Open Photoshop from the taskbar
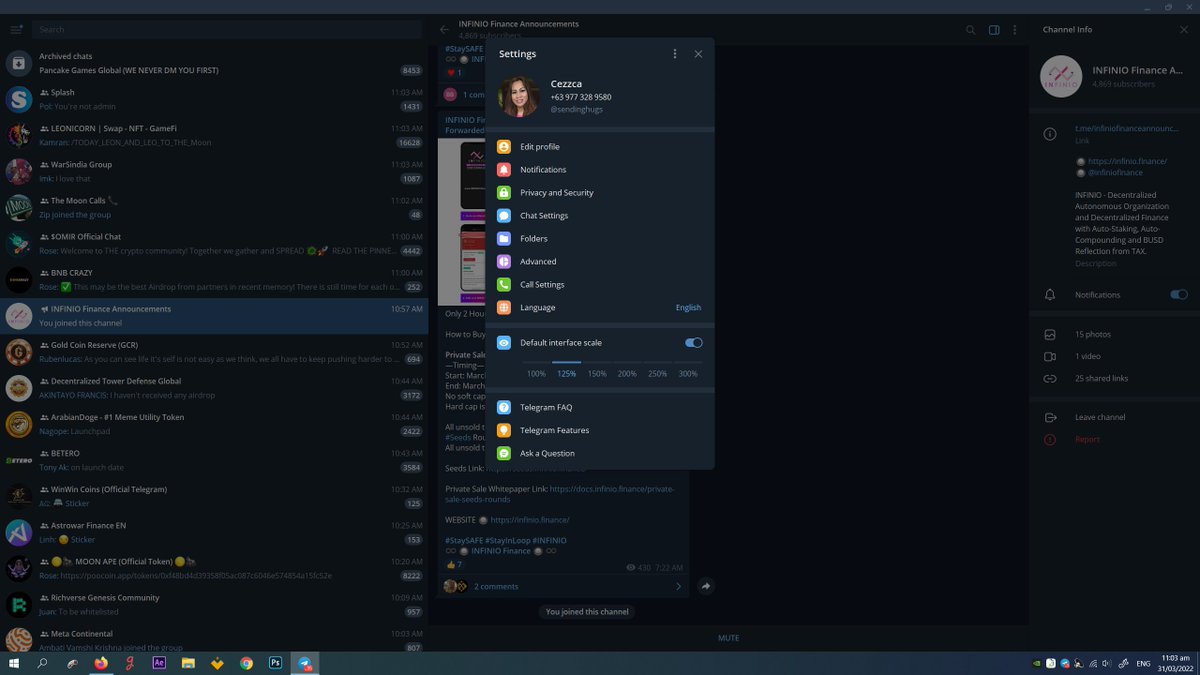 [276, 663]
